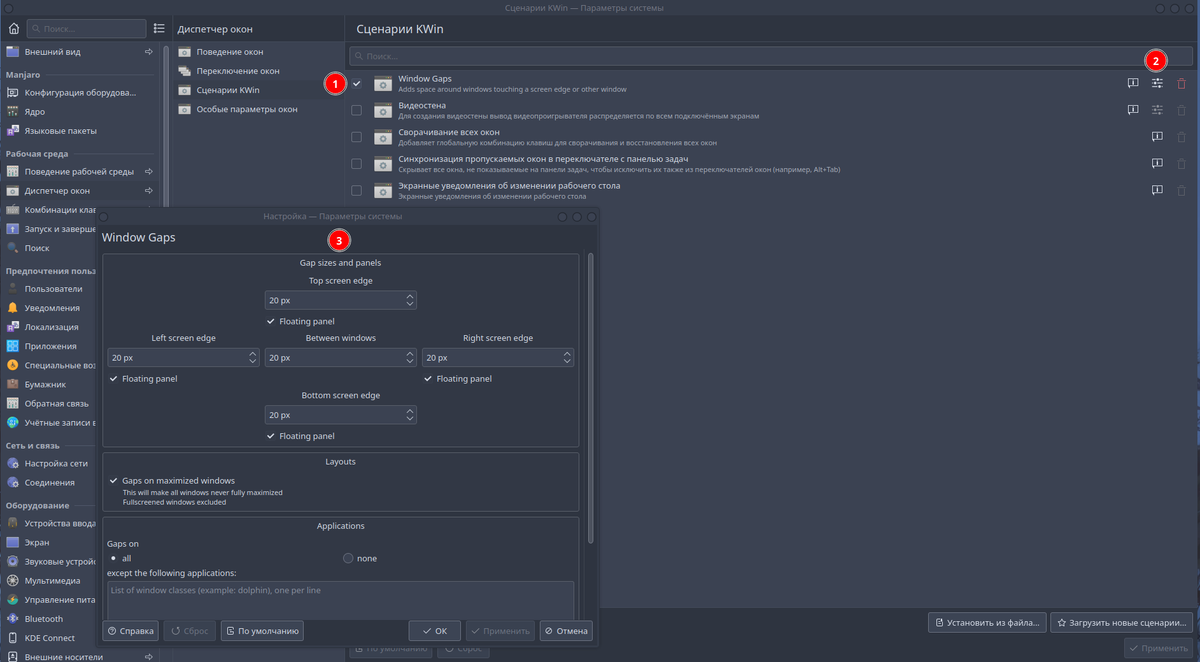Viewport: 1200px width, 662px height.
Task: Reset dialog values with По умолчанию
Action: tap(263, 631)
